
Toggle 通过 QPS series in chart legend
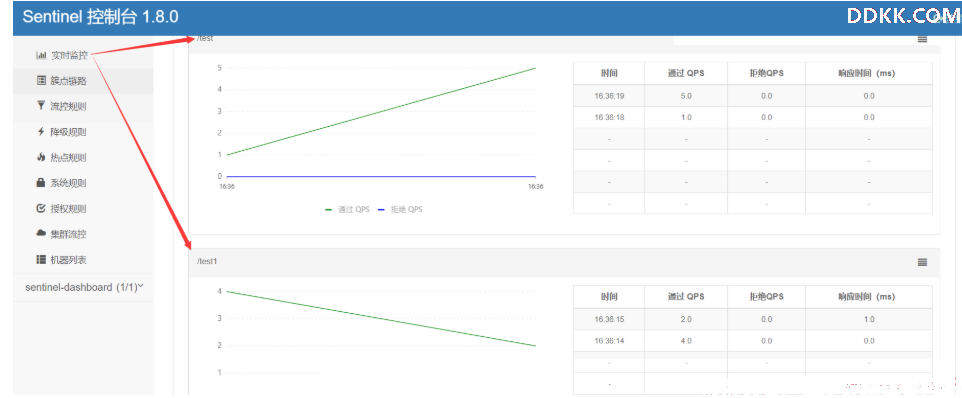coord(347,209)
